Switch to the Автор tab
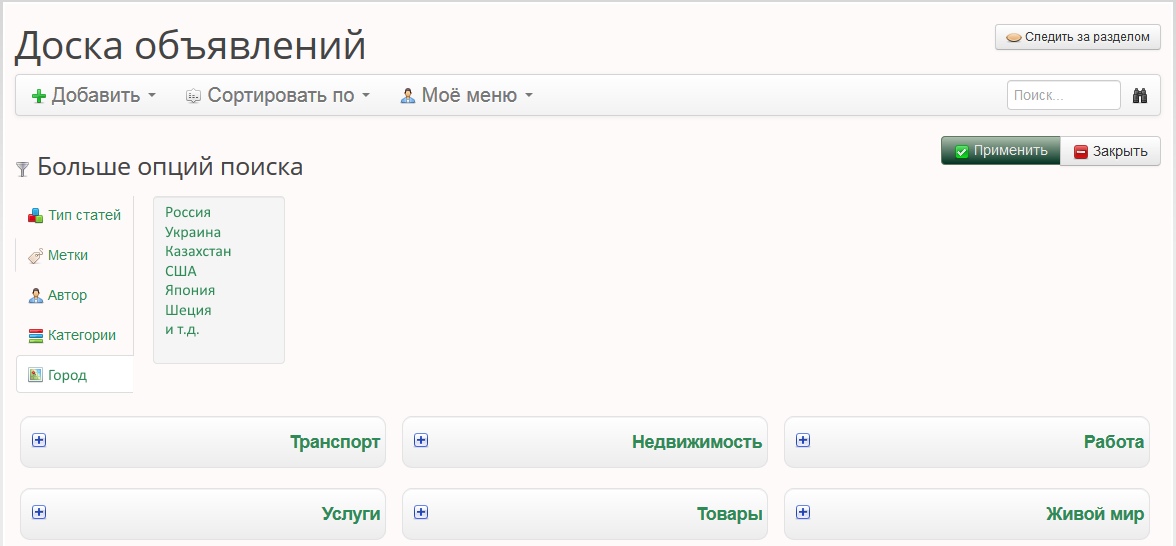Image resolution: width=1176 pixels, height=546 pixels. (74, 296)
